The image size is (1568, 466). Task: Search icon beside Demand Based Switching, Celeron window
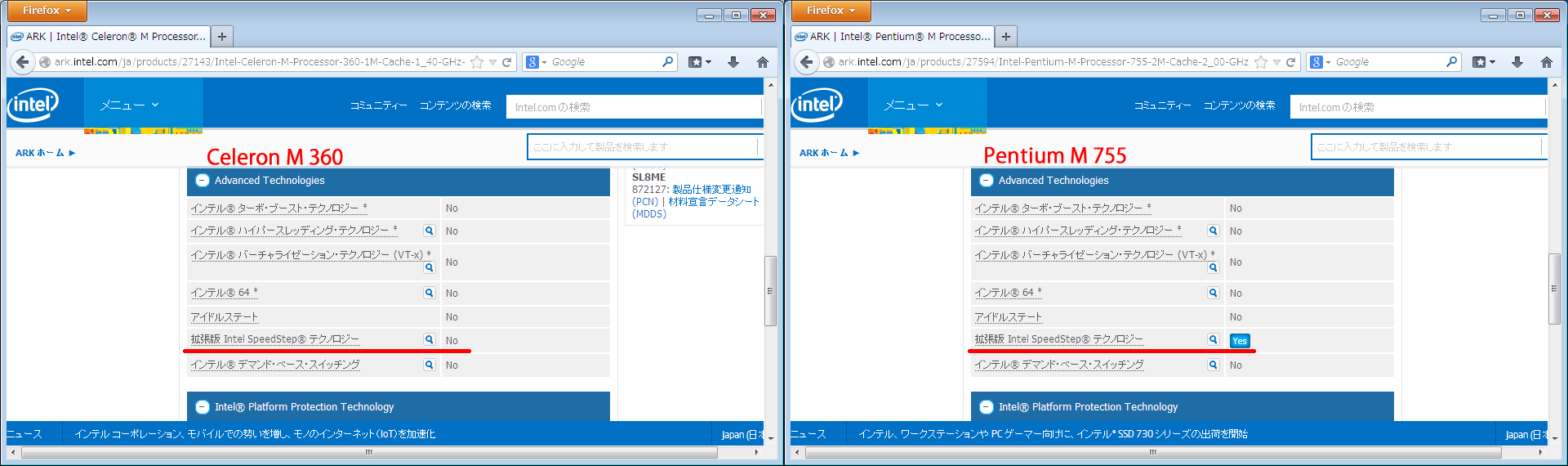[430, 365]
